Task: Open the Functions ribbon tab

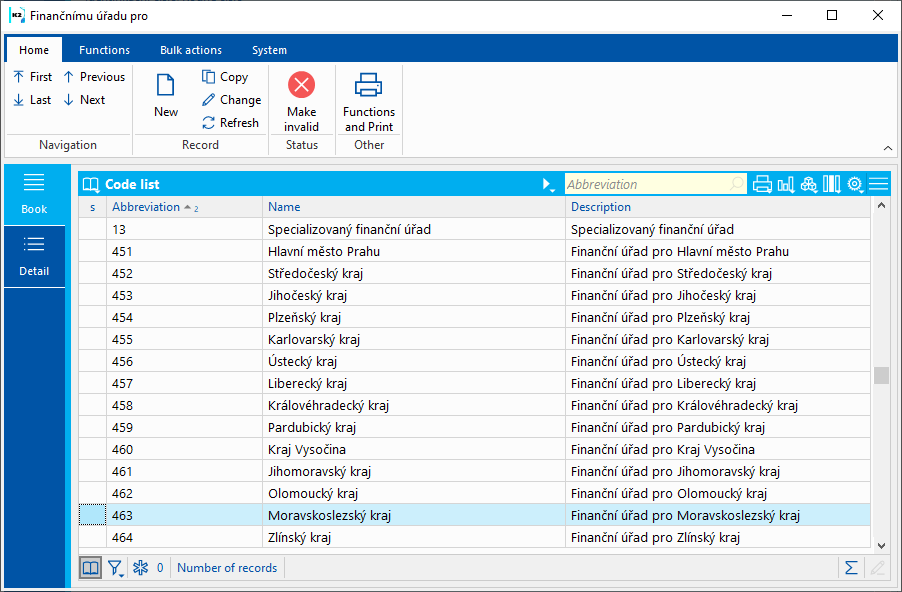Action: click(x=104, y=50)
